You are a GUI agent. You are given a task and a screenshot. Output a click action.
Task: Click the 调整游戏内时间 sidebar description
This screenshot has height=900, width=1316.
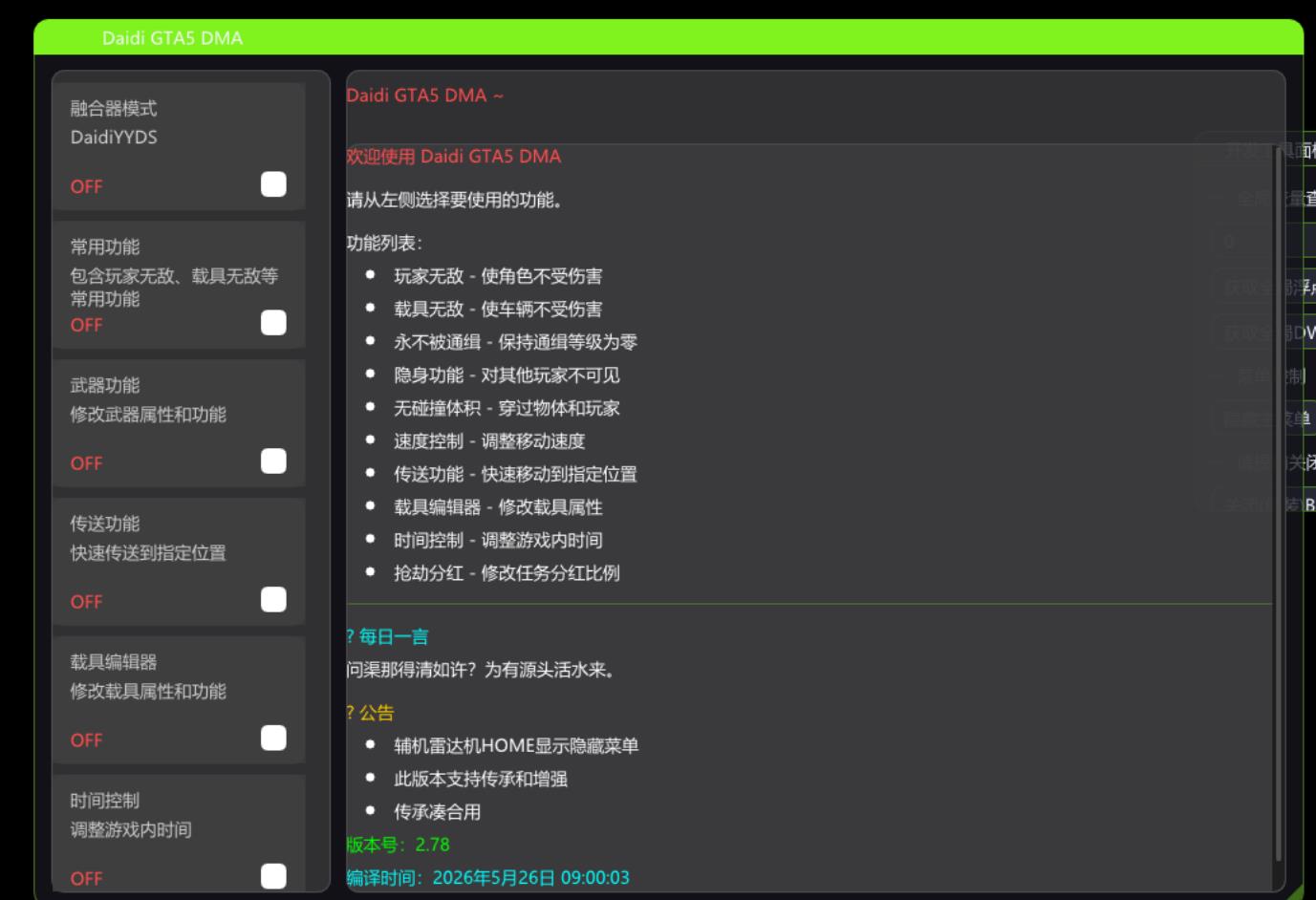click(x=131, y=830)
